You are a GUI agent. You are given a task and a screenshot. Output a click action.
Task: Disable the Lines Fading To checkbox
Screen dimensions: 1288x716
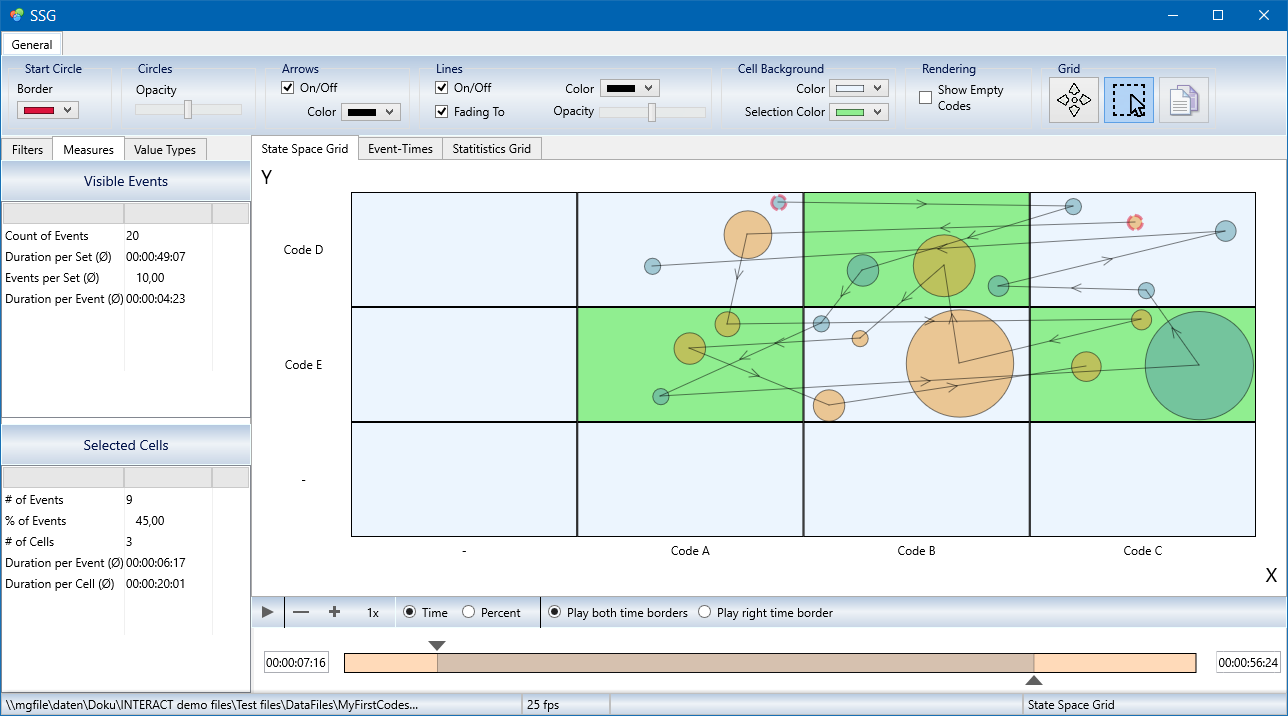click(x=442, y=112)
